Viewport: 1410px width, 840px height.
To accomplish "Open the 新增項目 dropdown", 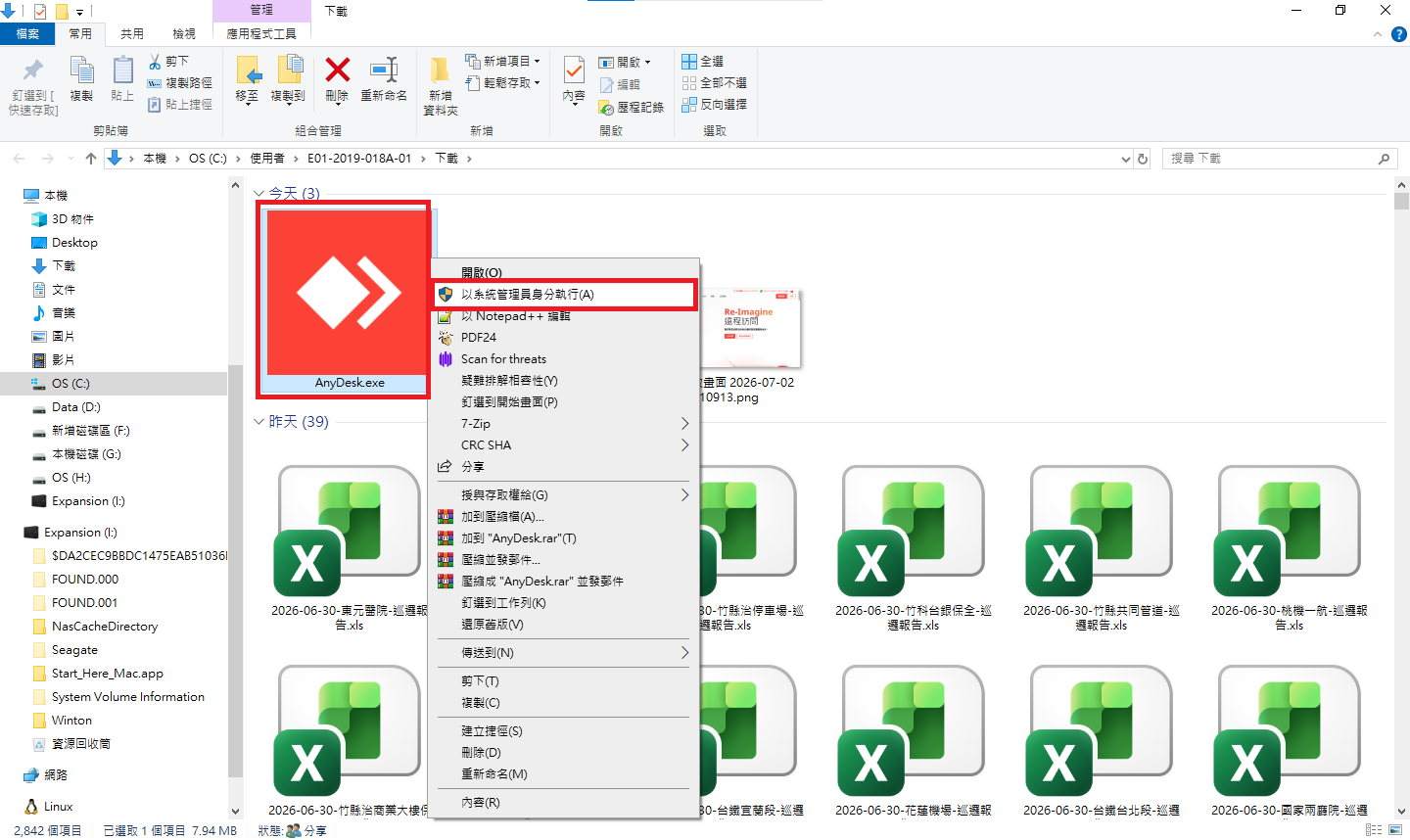I will tap(503, 61).
